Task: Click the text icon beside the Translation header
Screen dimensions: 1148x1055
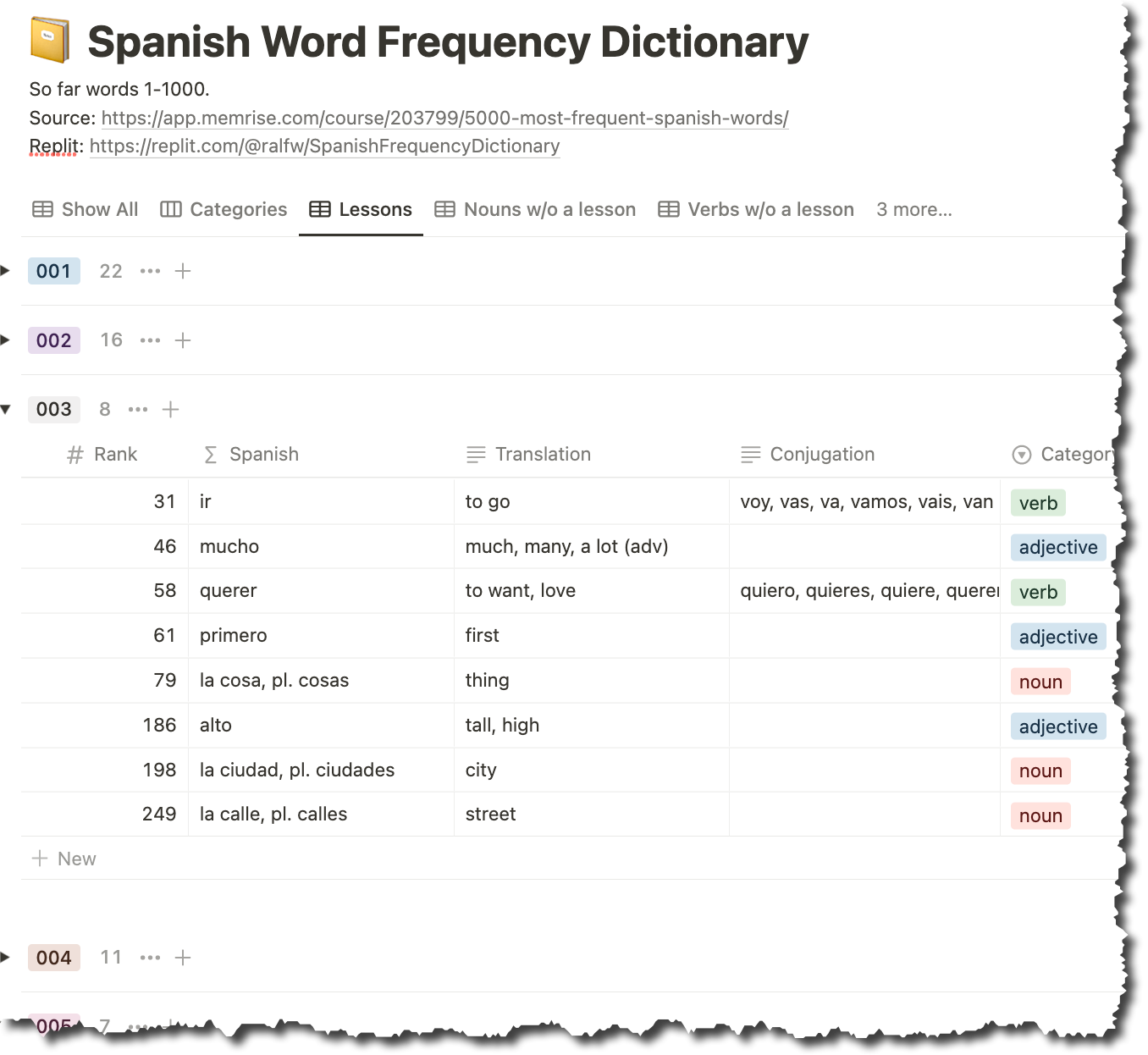Action: click(475, 454)
